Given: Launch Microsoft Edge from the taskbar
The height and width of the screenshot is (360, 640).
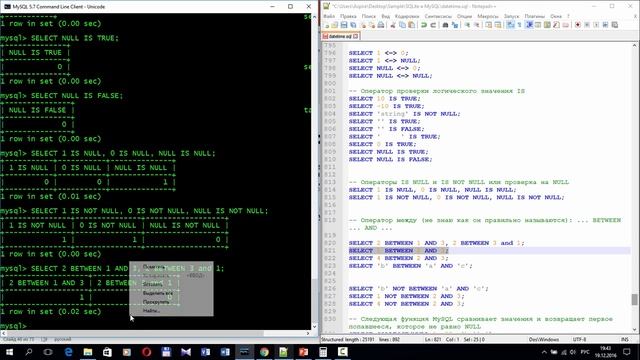Looking at the screenshot, I should (68, 352).
